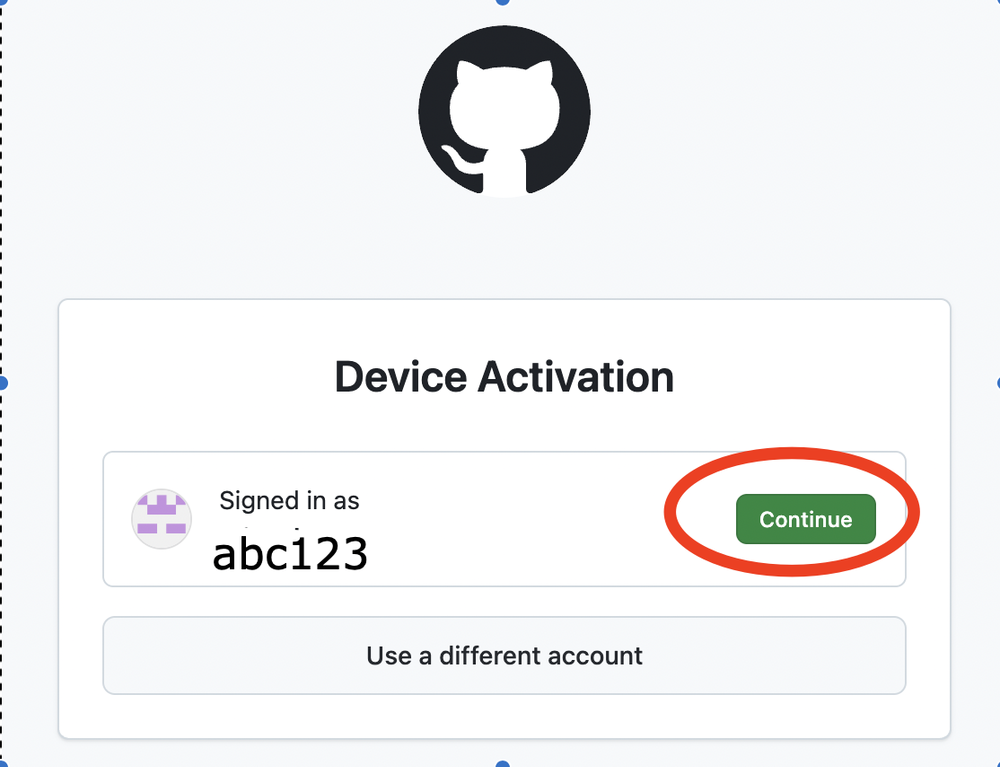Click the Continue button inside the red circle

[x=805, y=518]
